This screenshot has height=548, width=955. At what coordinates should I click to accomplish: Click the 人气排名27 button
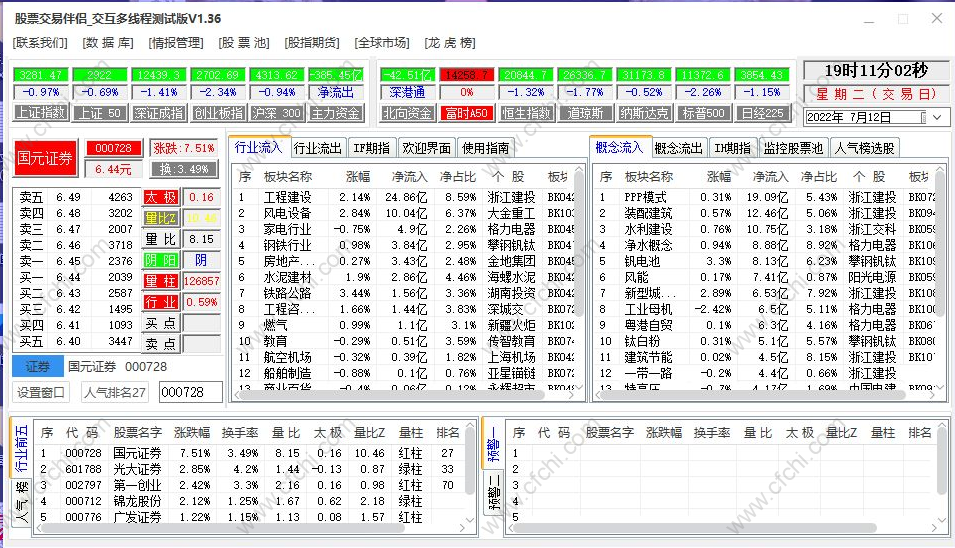(x=115, y=393)
